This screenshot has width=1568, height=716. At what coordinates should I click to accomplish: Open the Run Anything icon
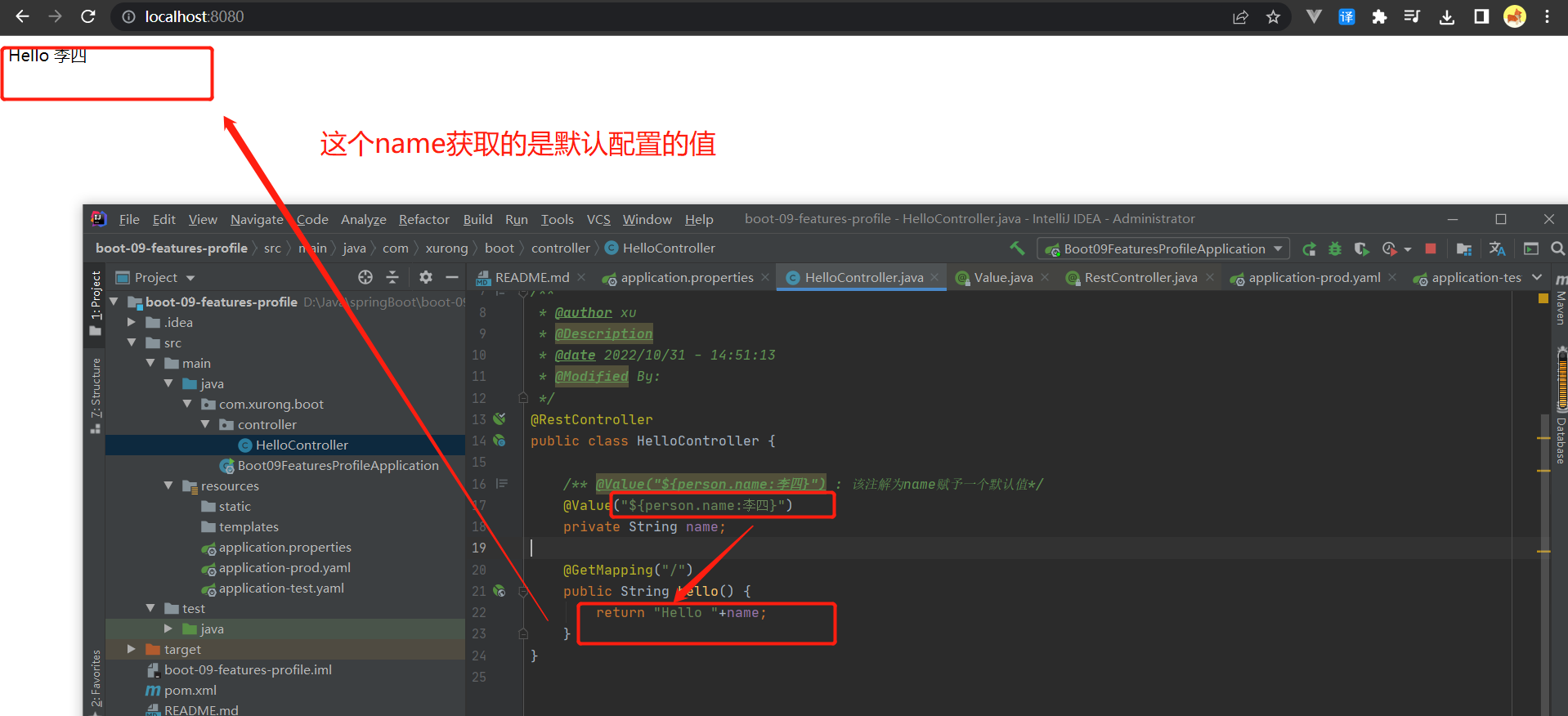[x=1531, y=248]
